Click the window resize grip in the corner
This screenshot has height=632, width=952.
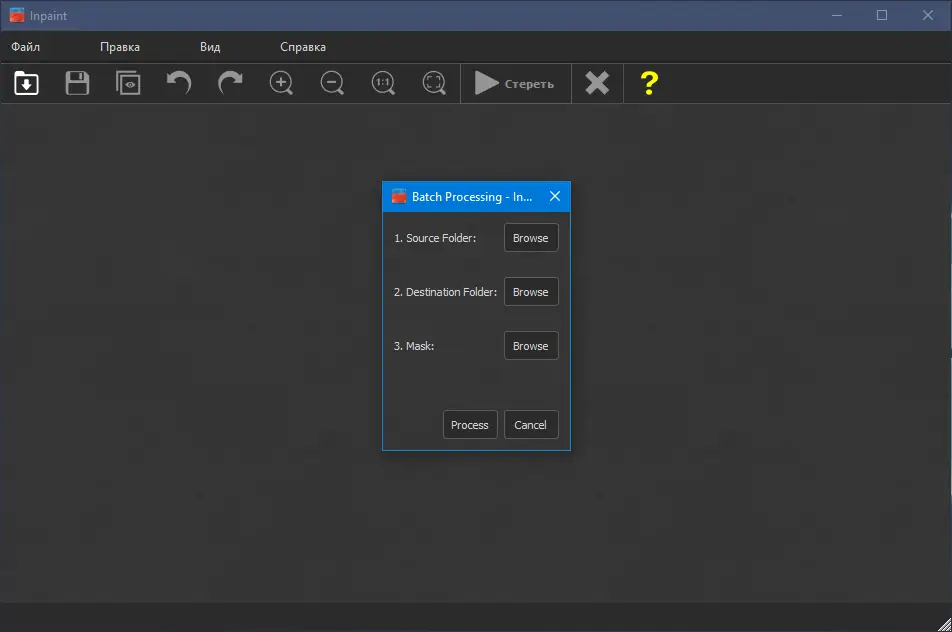point(944,624)
